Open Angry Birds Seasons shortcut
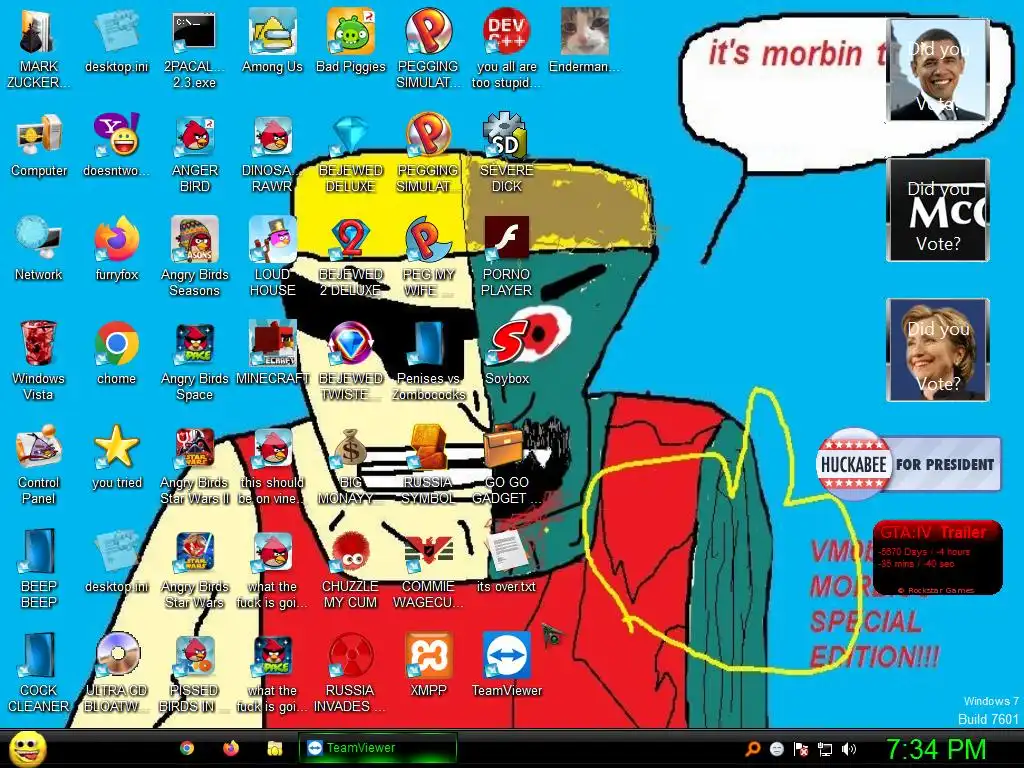This screenshot has width=1024, height=768. point(195,256)
